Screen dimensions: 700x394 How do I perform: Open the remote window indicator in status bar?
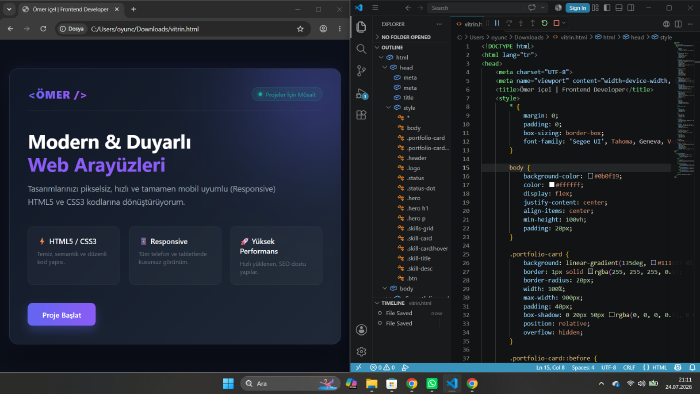tap(358, 368)
